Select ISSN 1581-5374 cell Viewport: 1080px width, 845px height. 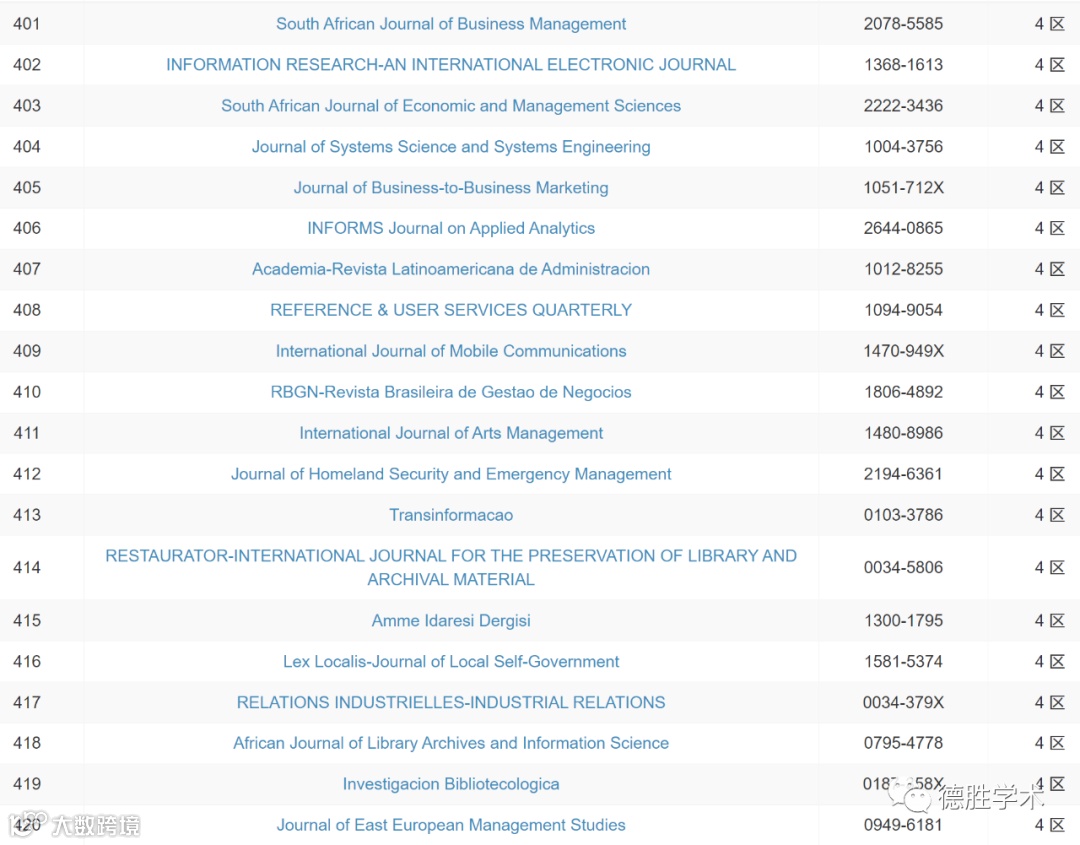pyautogui.click(x=903, y=662)
